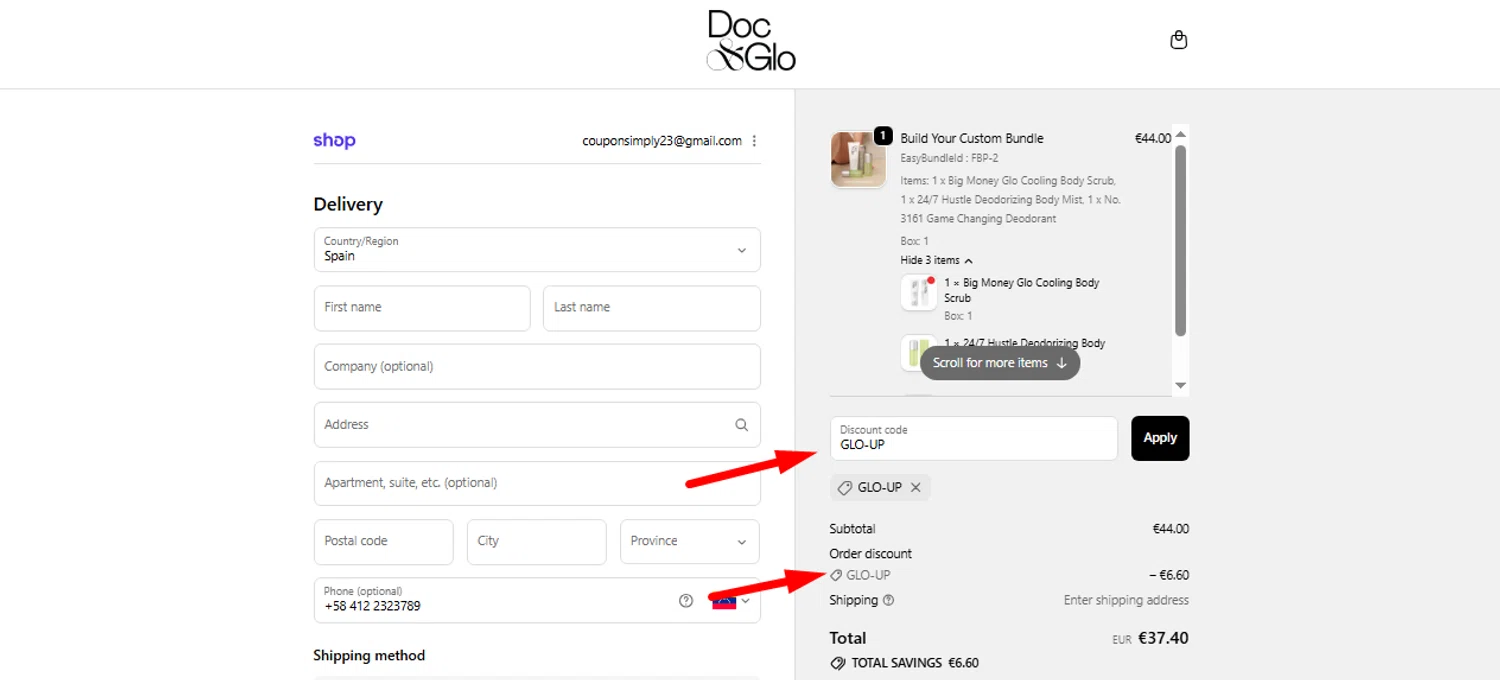
Task: Open the shopping bag cart icon
Action: pos(1179,40)
